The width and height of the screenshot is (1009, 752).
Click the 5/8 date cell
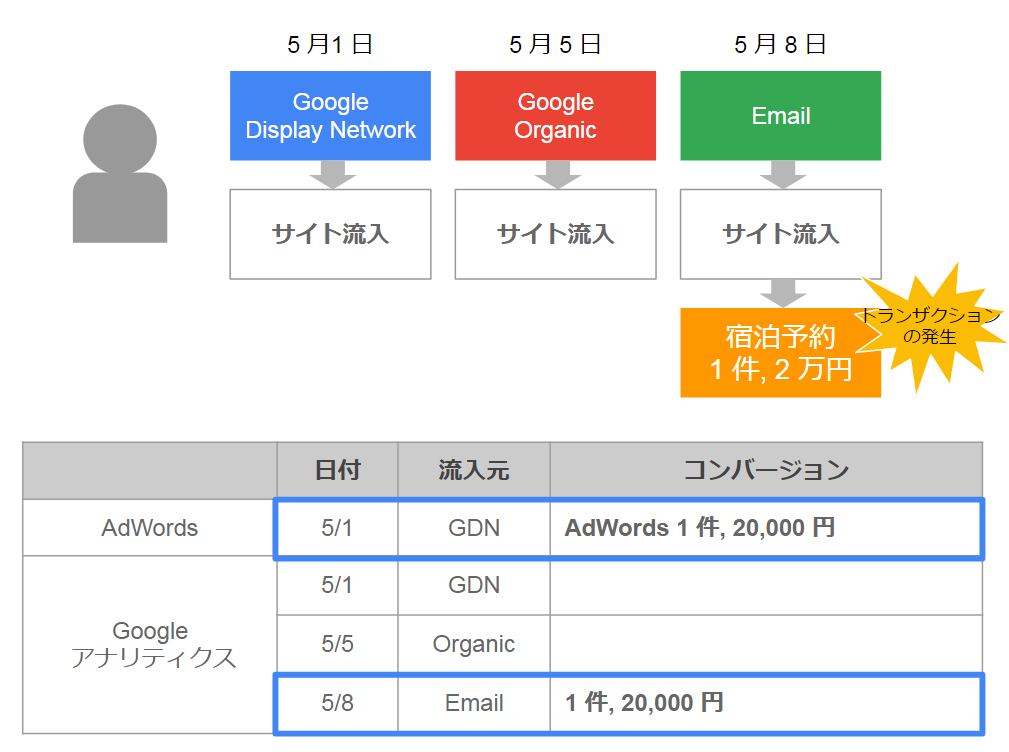click(337, 702)
